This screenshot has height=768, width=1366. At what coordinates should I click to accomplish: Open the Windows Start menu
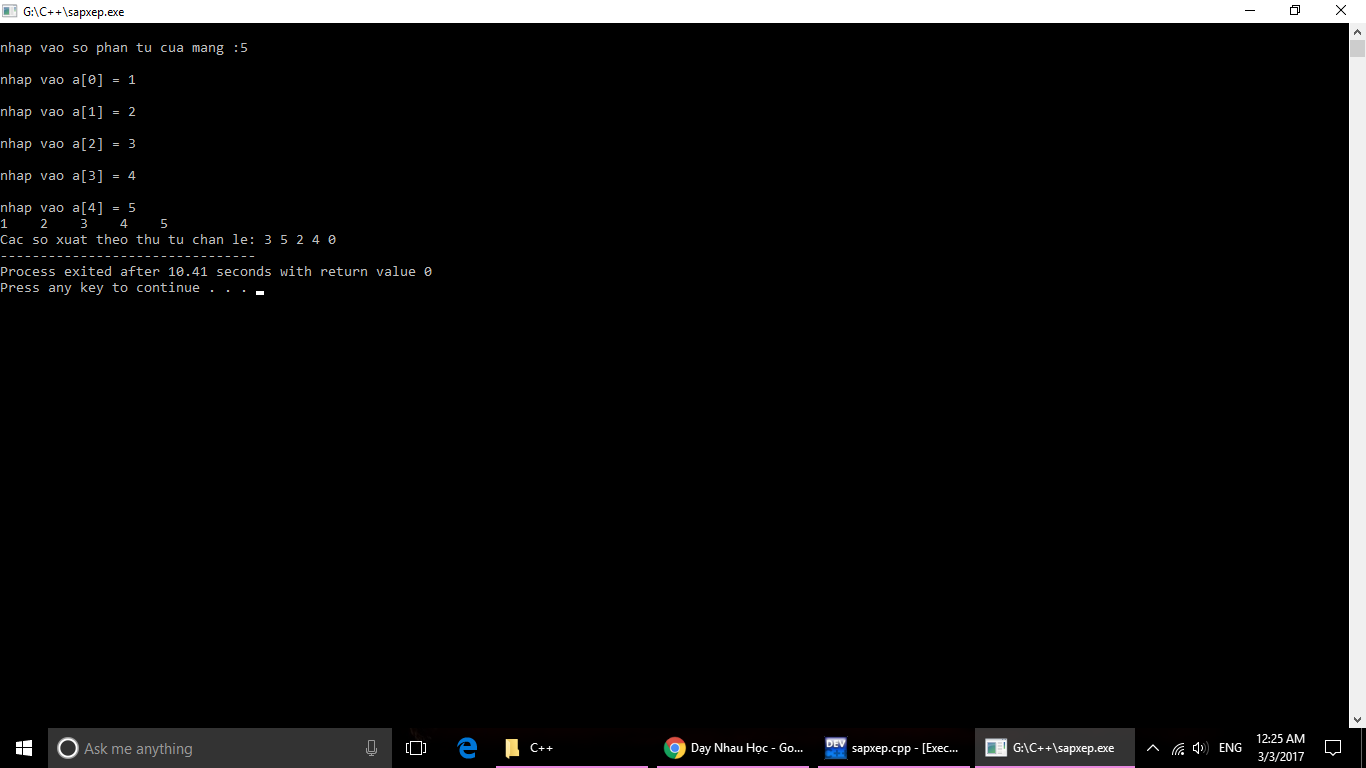pyautogui.click(x=24, y=748)
